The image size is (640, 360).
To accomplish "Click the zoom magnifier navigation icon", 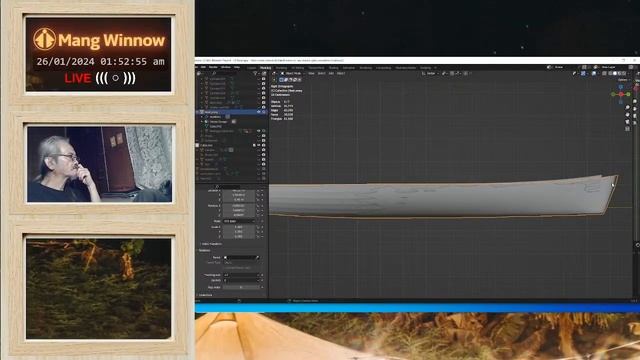I will (x=627, y=107).
